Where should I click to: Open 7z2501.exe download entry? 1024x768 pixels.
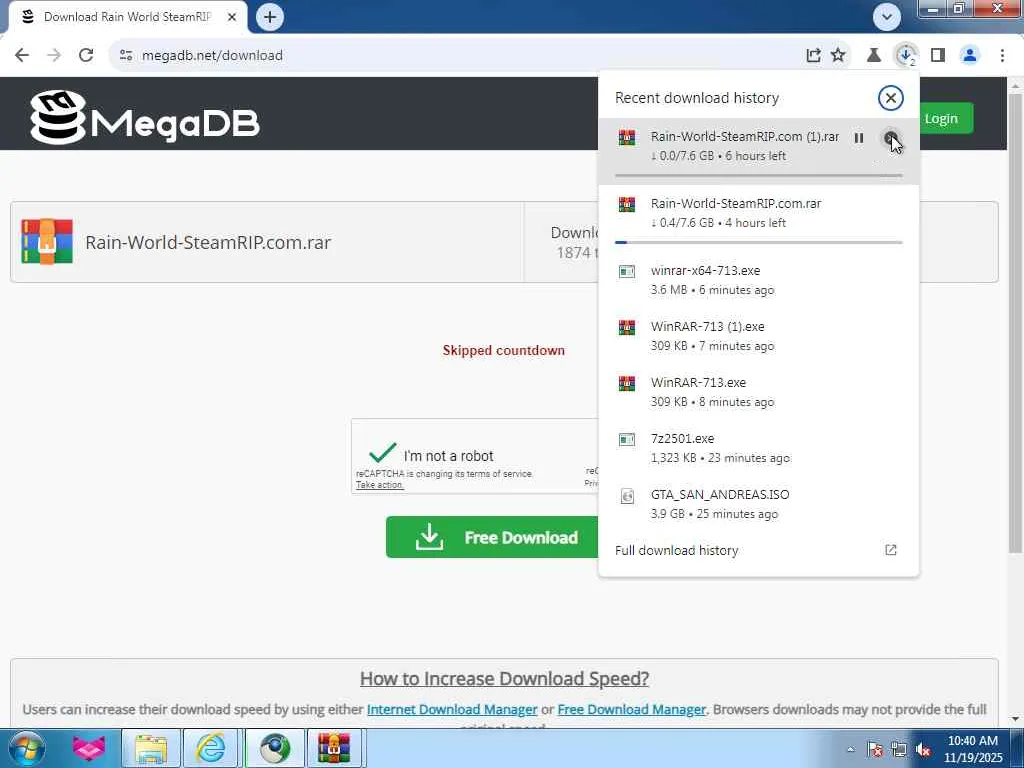click(758, 448)
